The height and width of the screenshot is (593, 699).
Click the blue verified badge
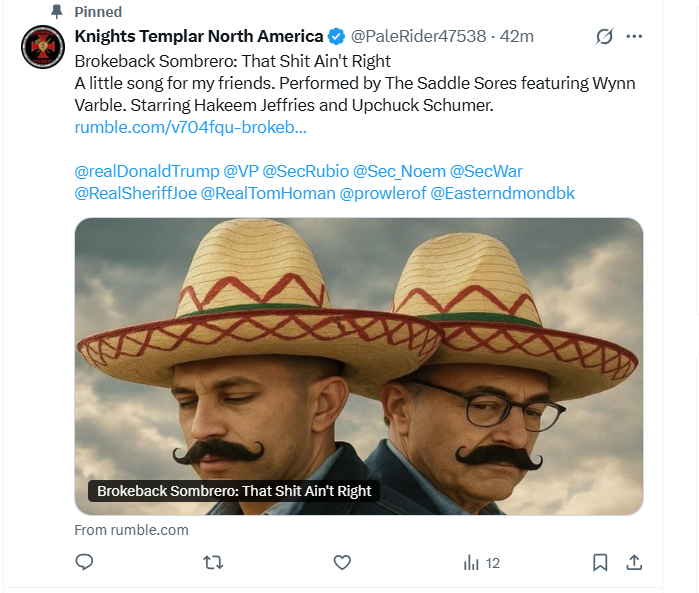pos(336,37)
